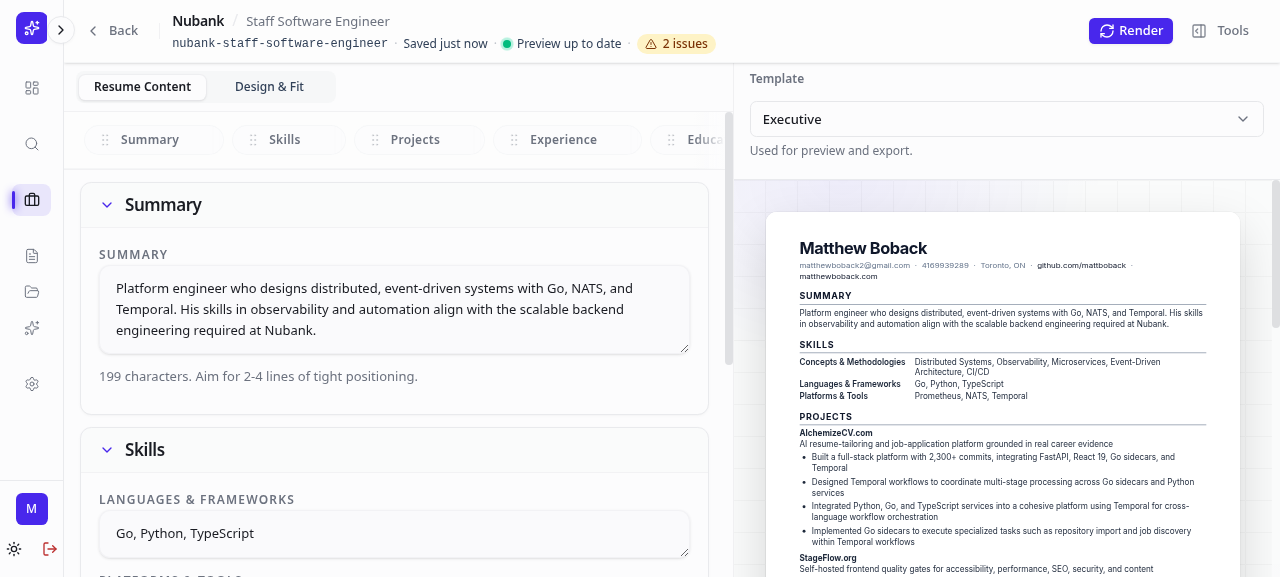Open the Executive template dropdown

(x=1006, y=119)
